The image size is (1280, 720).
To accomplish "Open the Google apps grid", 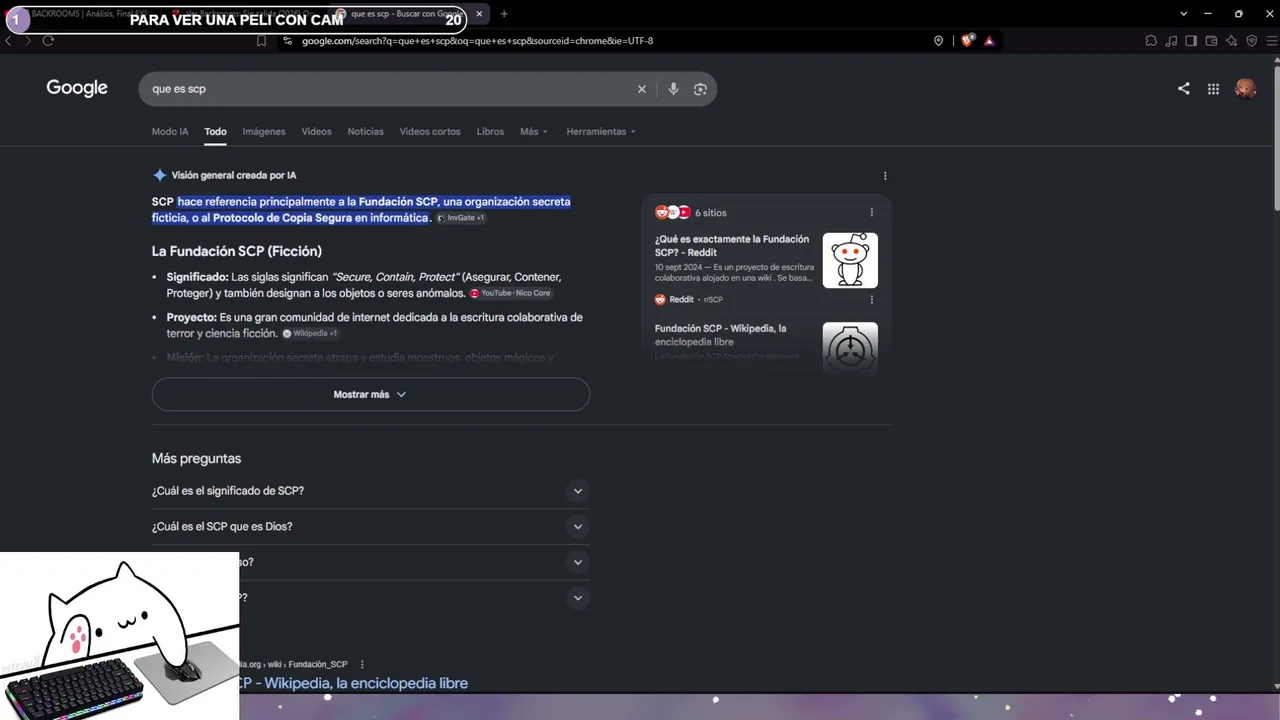I will (1213, 89).
